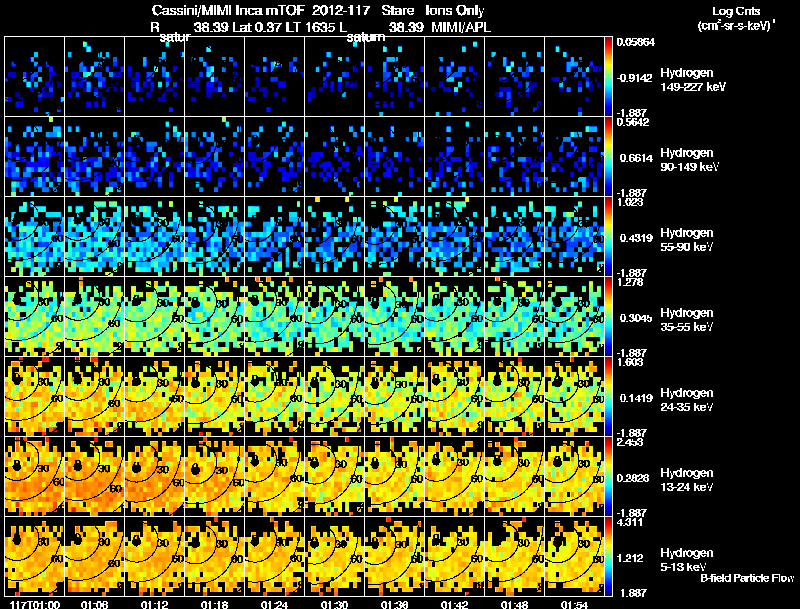Image resolution: width=800 pixels, height=609 pixels.
Task: Click the colorbar maximum value 0.05864
Action: click(635, 42)
